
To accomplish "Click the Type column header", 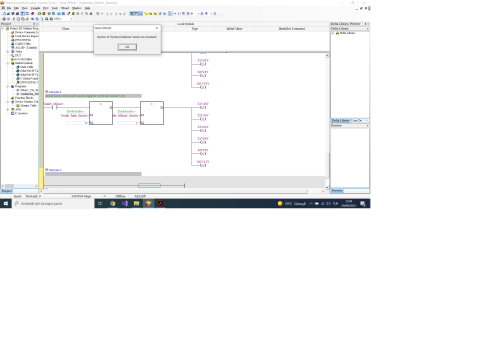I will [x=195, y=29].
